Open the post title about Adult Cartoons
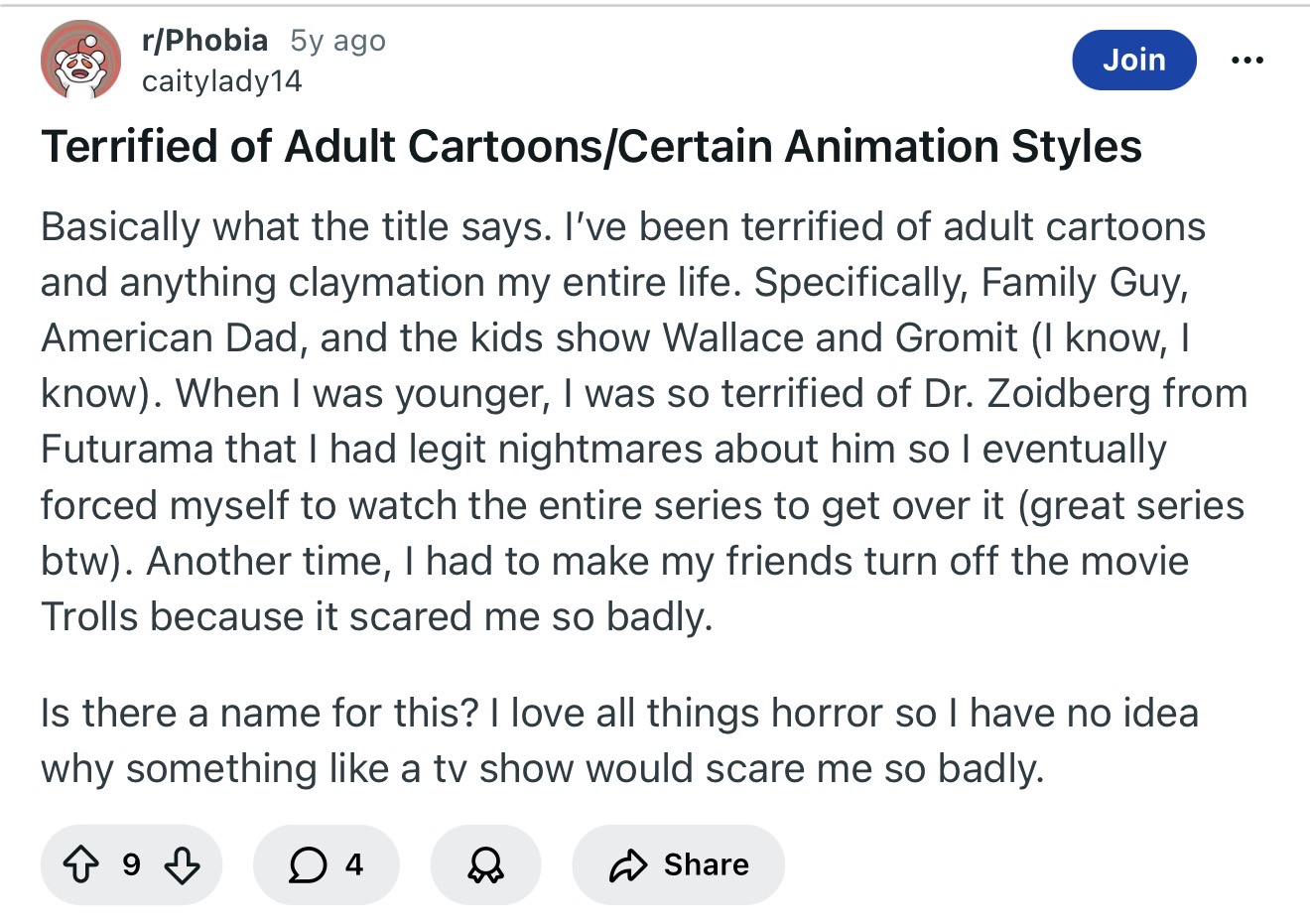Screen dimensions: 1310x924 click(590, 147)
